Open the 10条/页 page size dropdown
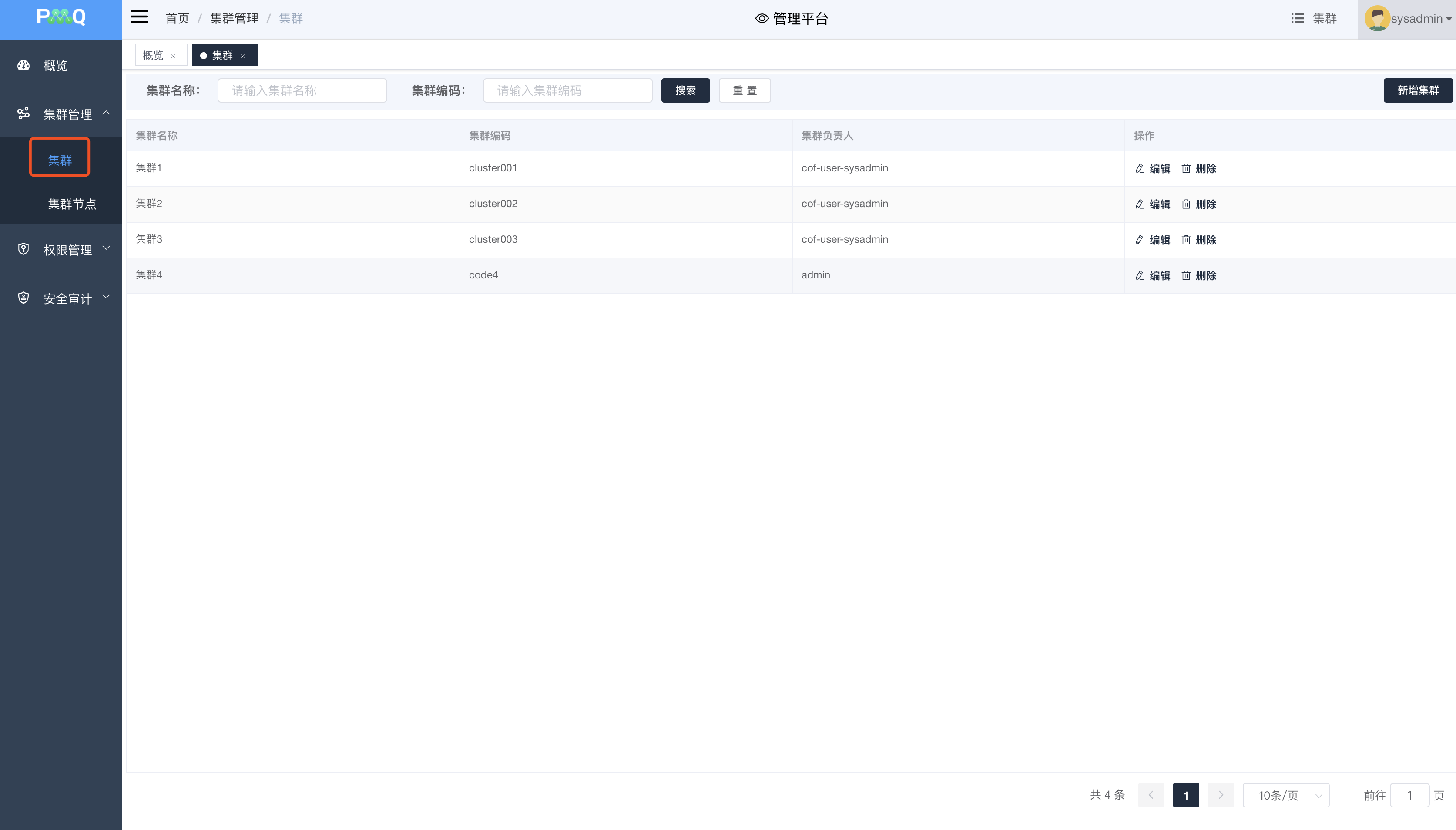Screen dimensions: 1456x830 click(x=1285, y=795)
